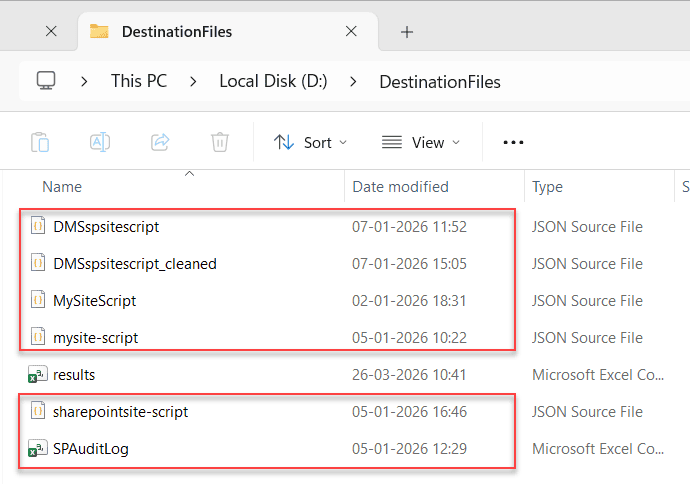This screenshot has width=690, height=484.
Task: Expand chevron before This PC
Action: tap(84, 81)
